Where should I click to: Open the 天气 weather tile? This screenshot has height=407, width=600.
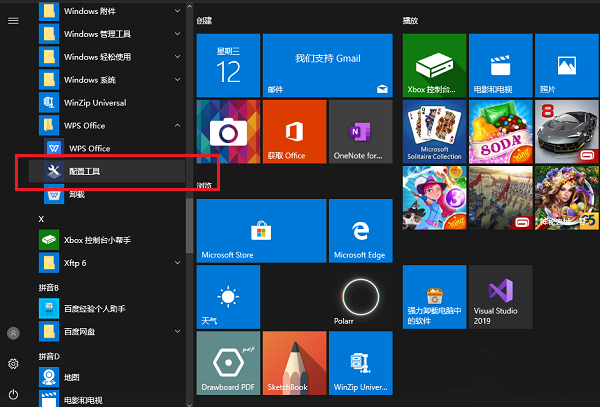pos(228,297)
